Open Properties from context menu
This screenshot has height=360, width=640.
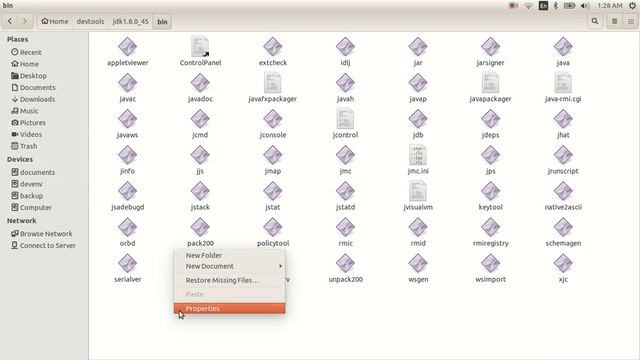pyautogui.click(x=229, y=309)
